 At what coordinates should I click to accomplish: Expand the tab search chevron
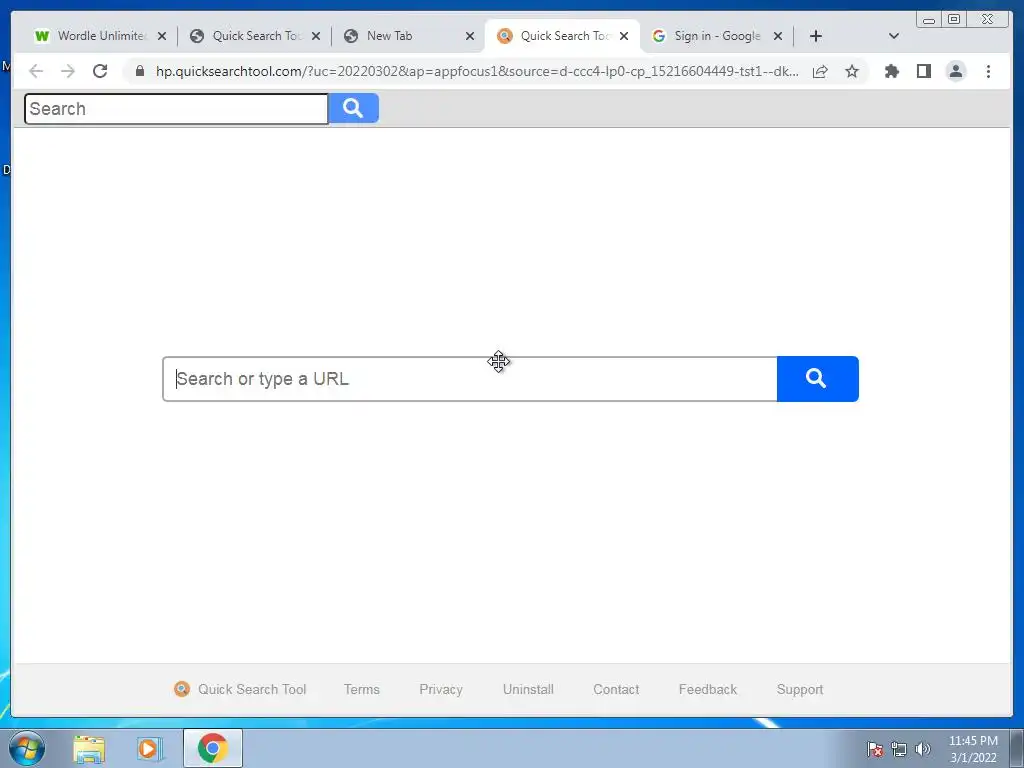tap(894, 36)
